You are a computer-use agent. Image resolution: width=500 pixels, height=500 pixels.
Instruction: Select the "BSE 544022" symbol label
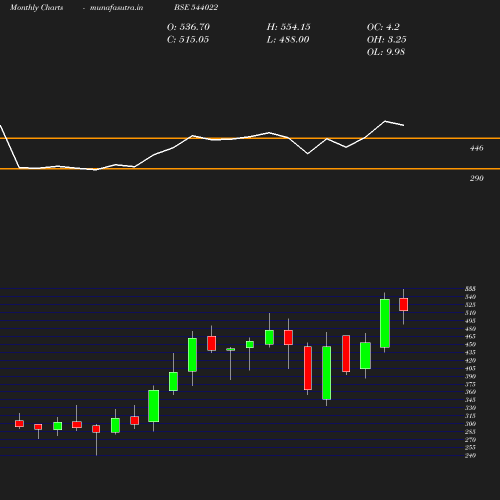(x=196, y=7)
